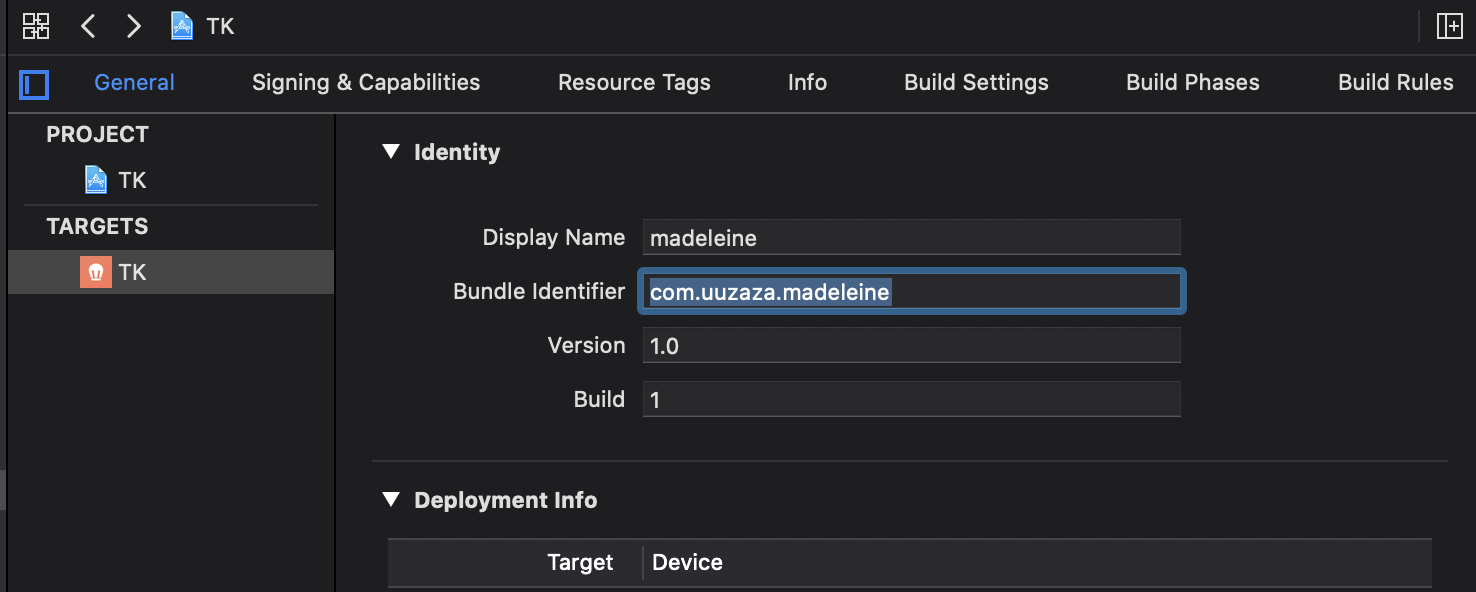The height and width of the screenshot is (592, 1476).
Task: Go forward with the right chevron
Action: [134, 26]
